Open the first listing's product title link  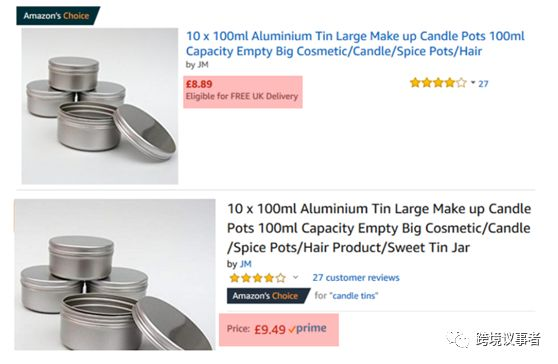pos(355,43)
